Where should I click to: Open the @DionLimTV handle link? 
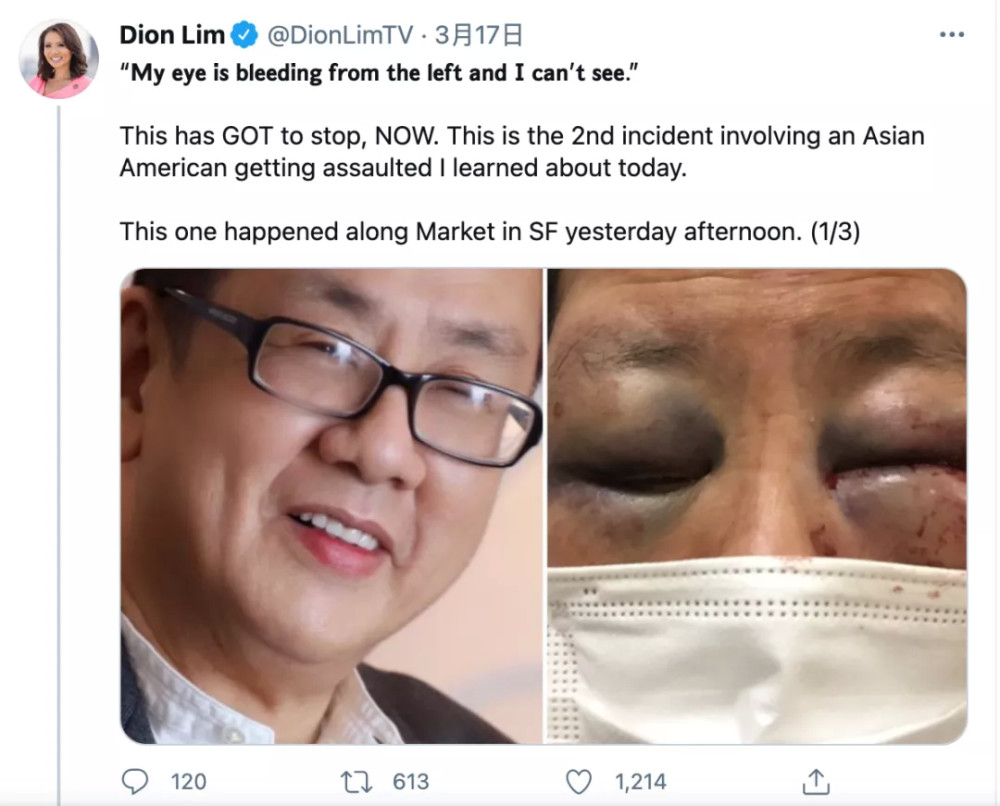point(340,35)
